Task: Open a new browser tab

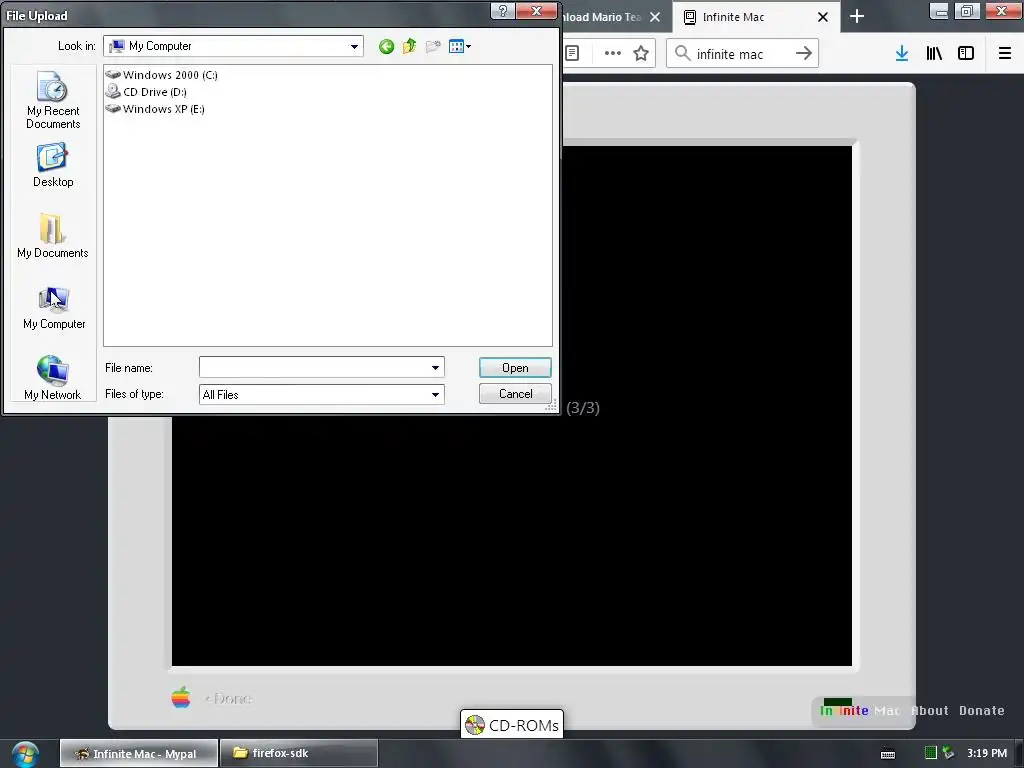Action: pos(857,16)
